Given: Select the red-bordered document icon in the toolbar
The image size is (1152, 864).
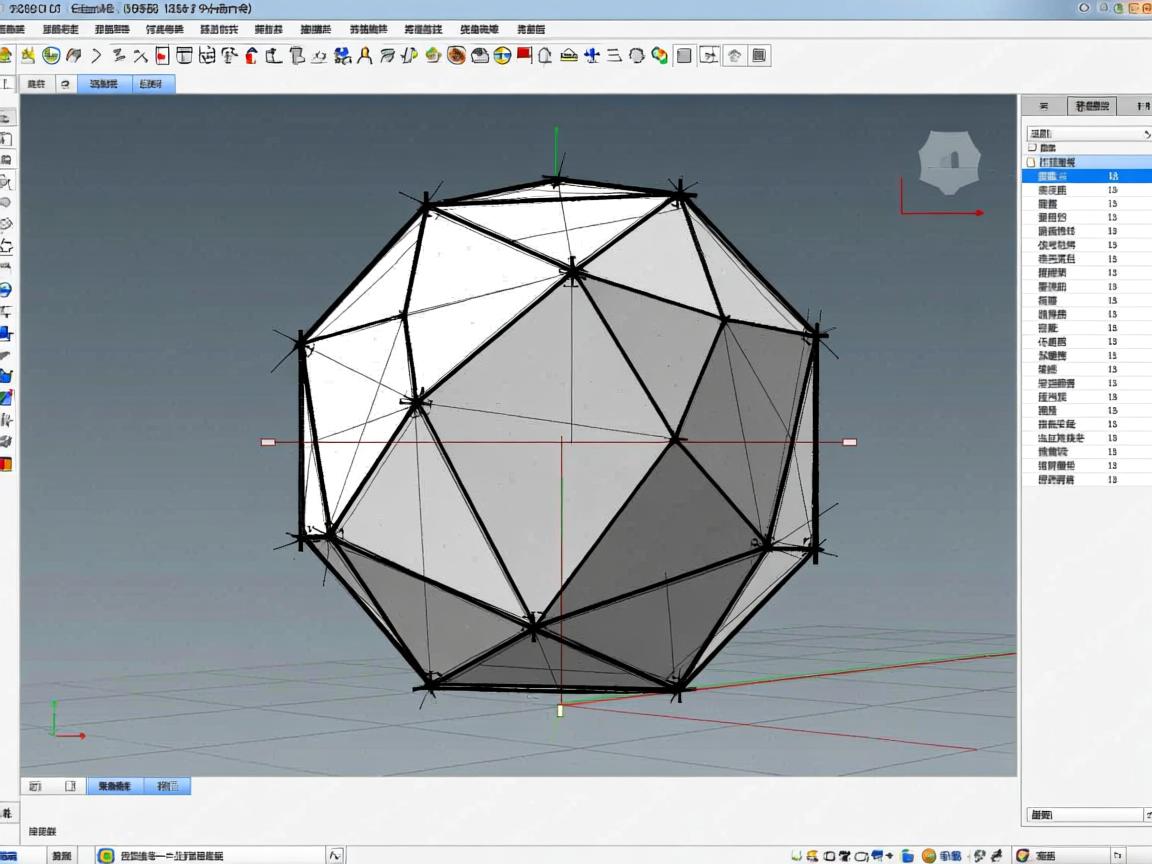Looking at the screenshot, I should (162, 56).
